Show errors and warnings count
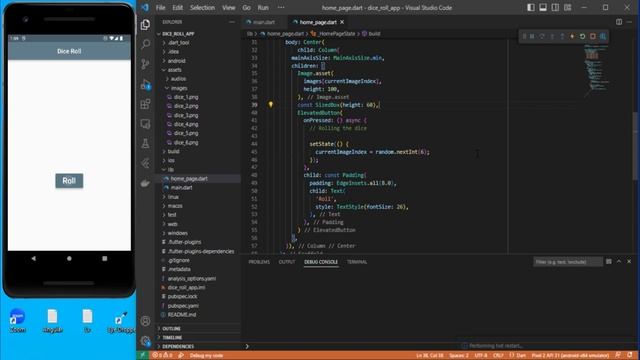The height and width of the screenshot is (360, 640). (162, 356)
